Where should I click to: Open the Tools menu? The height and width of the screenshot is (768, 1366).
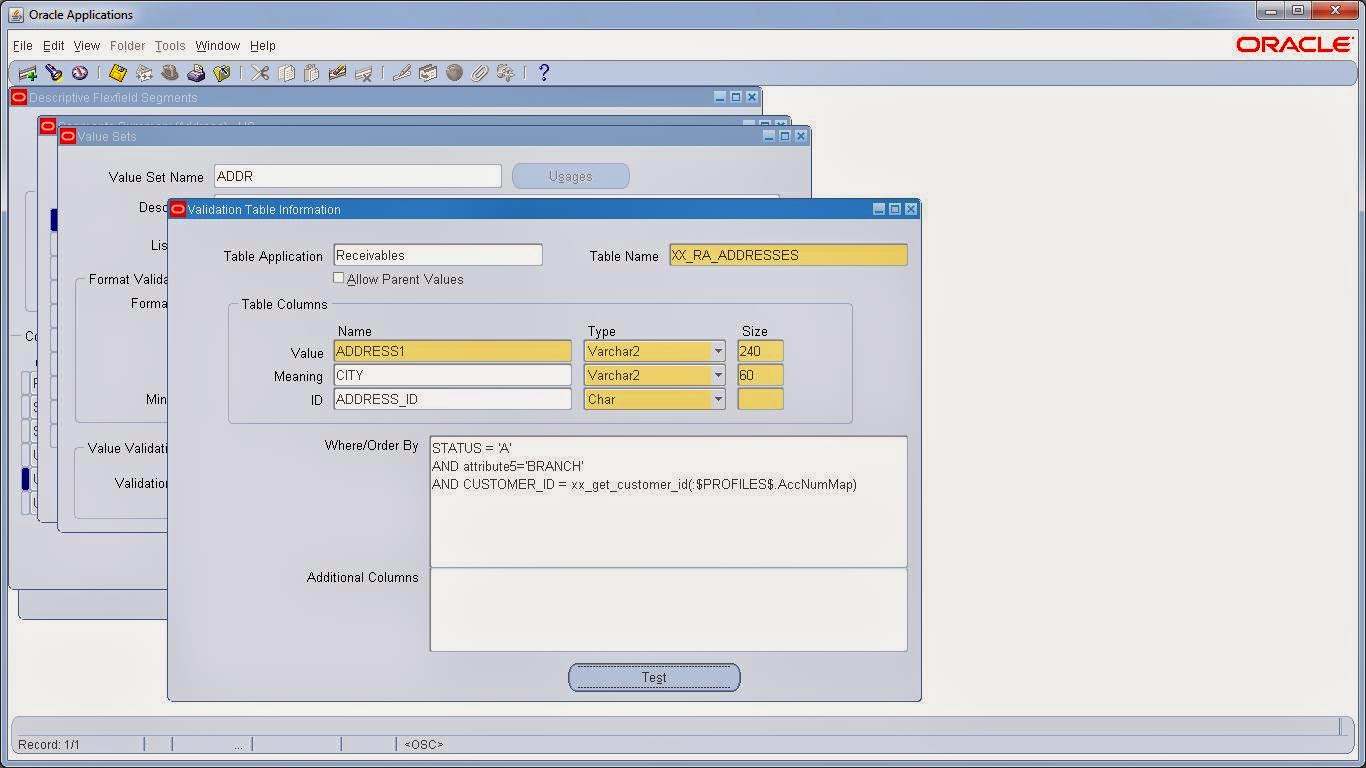tap(170, 46)
